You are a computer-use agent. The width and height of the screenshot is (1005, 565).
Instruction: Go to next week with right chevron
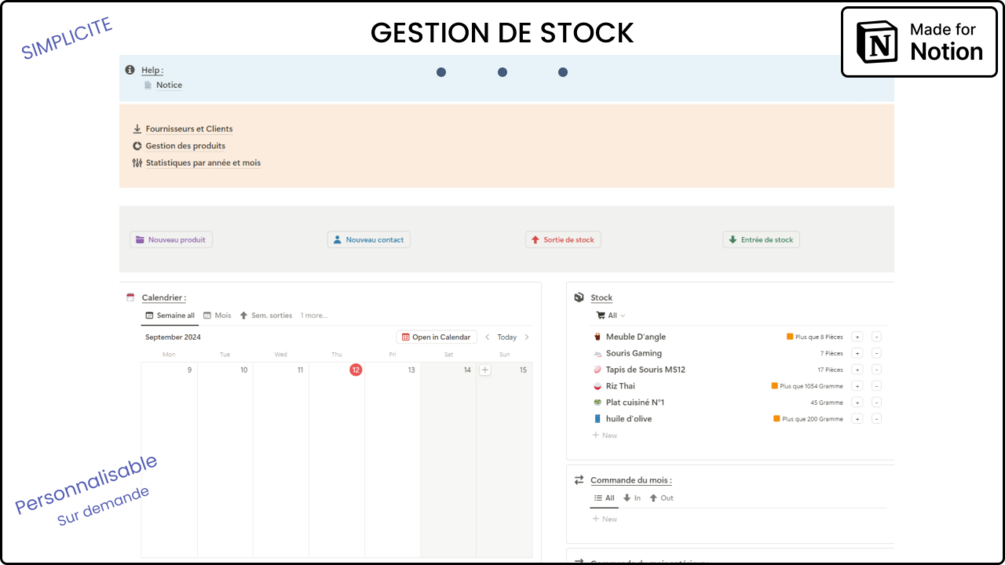point(527,337)
